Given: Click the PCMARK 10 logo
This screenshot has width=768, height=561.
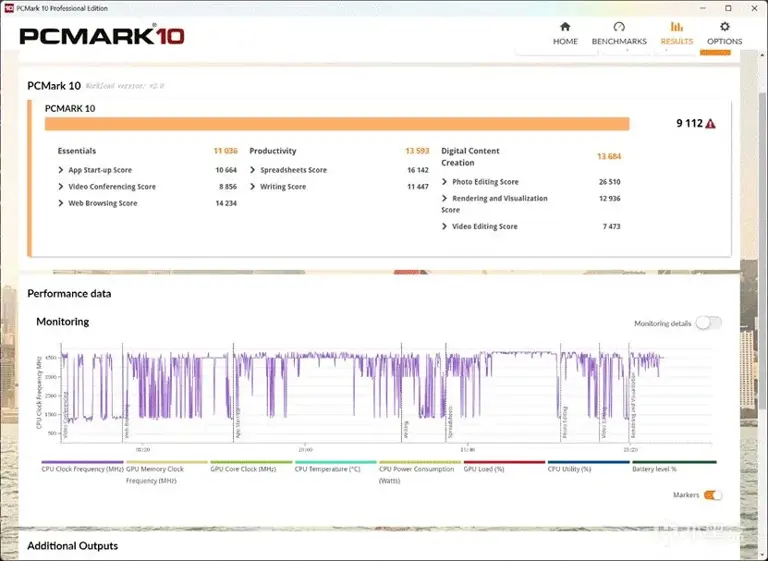Looking at the screenshot, I should point(101,36).
